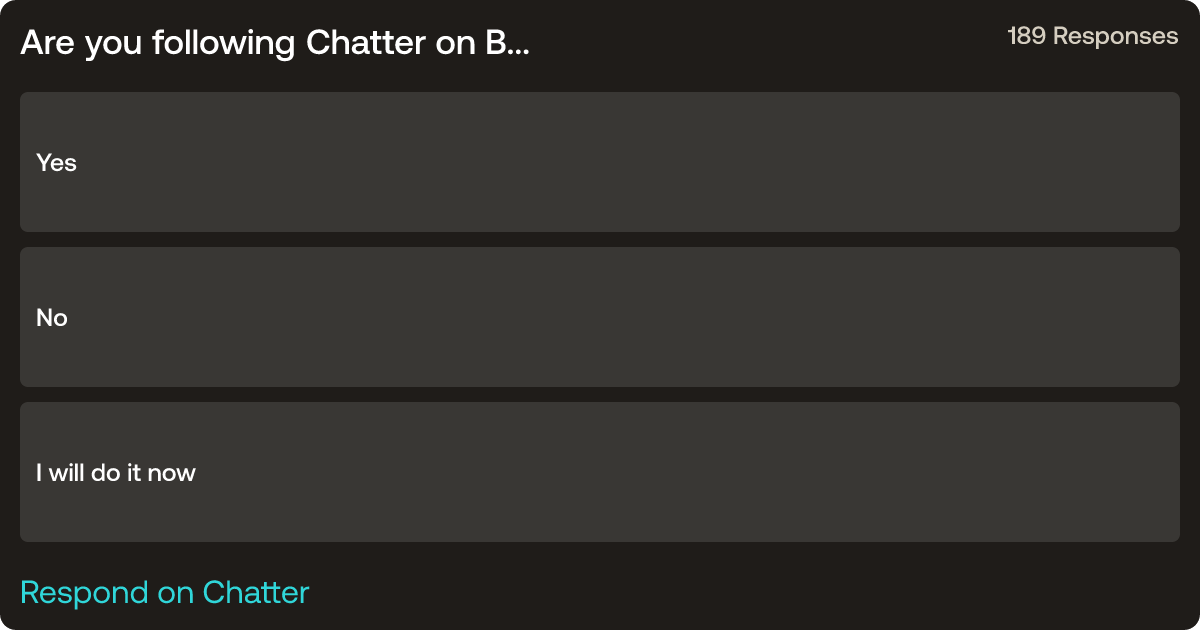Pick the "I will do it now" option
This screenshot has height=630, width=1200.
[x=600, y=472]
